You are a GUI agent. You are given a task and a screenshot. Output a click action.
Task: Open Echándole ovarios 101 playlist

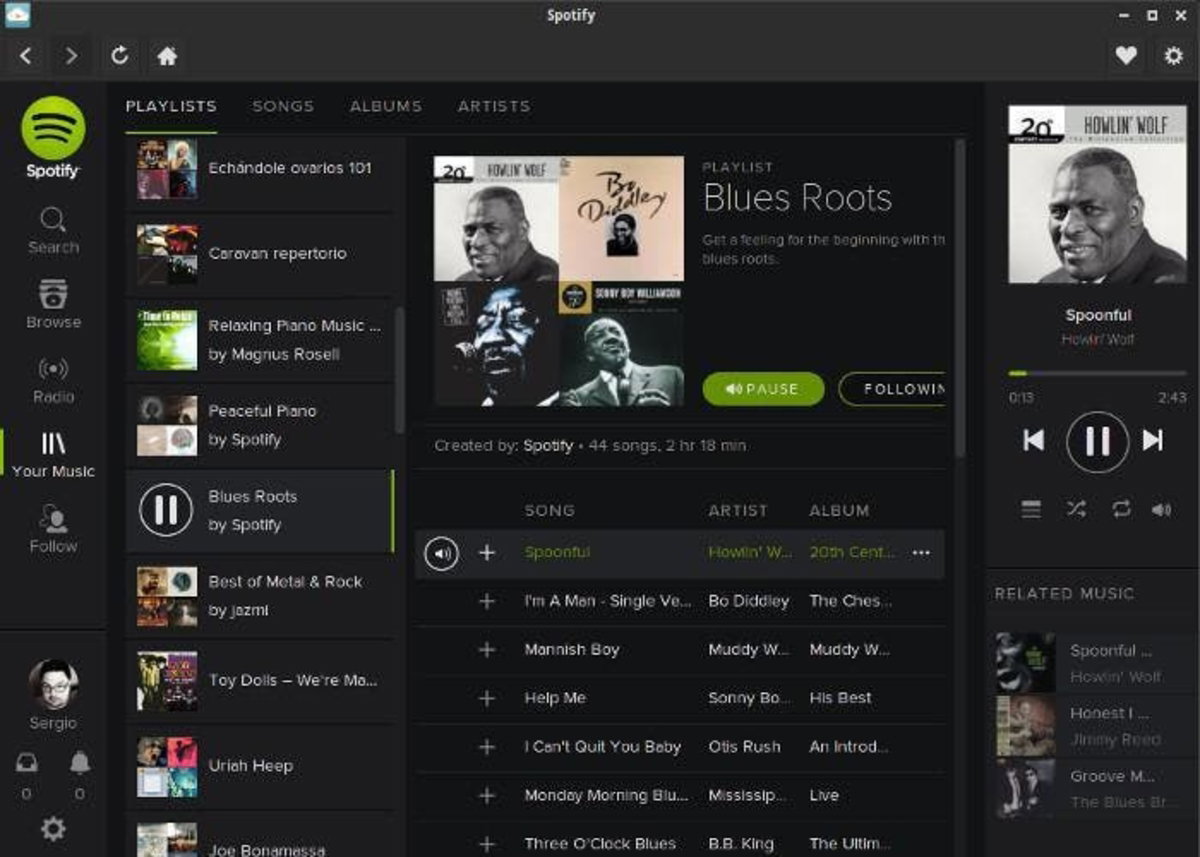[x=261, y=169]
